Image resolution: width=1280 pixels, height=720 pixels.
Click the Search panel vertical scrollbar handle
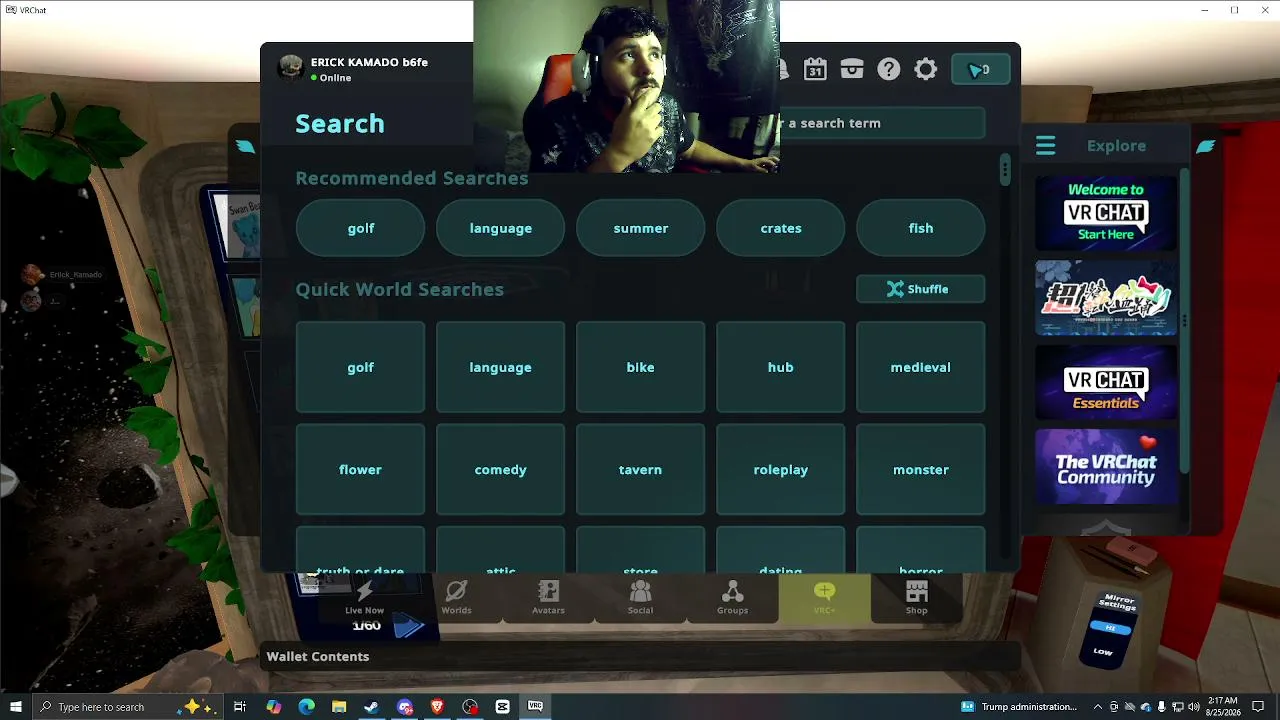click(x=1005, y=170)
